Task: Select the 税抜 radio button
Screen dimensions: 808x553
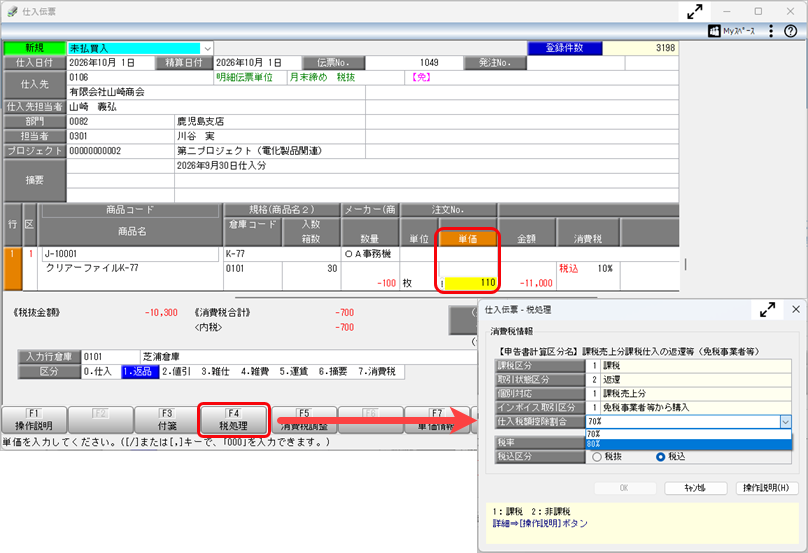Action: click(597, 457)
